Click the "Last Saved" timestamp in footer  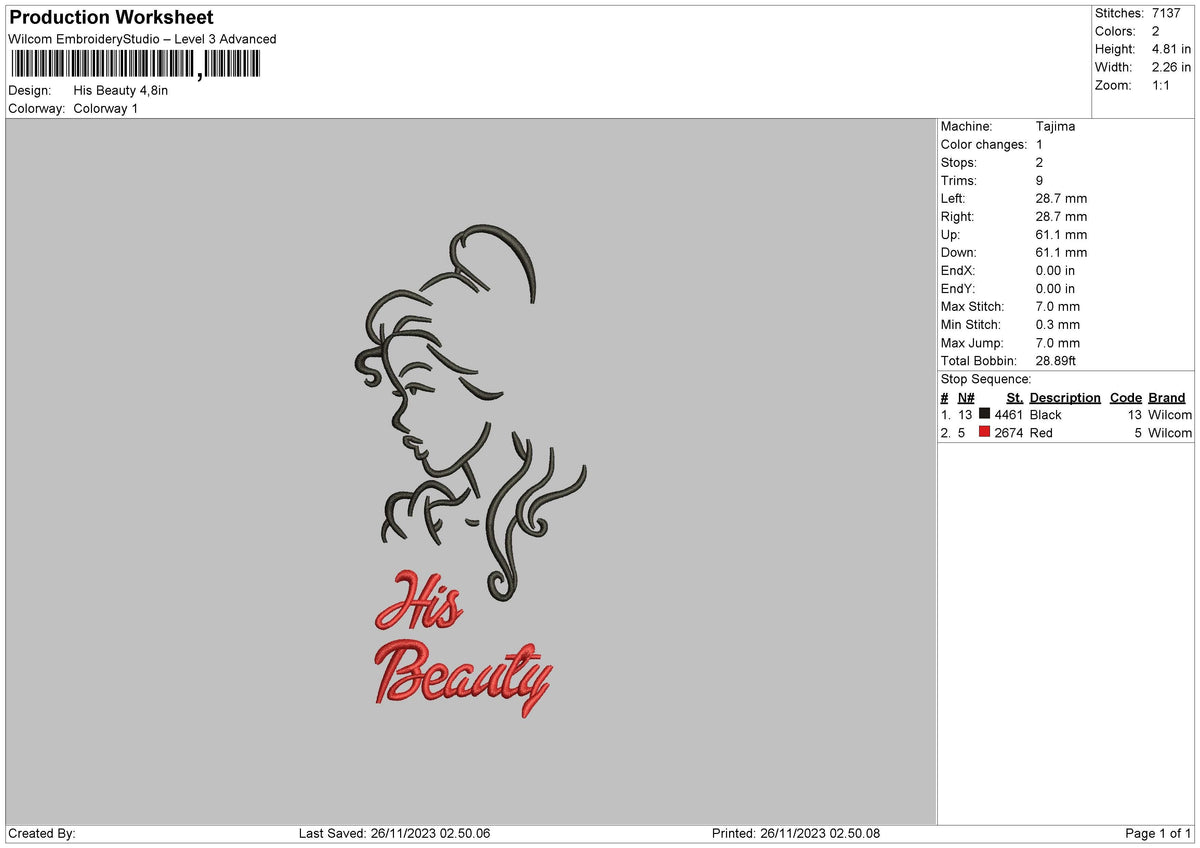pos(394,833)
